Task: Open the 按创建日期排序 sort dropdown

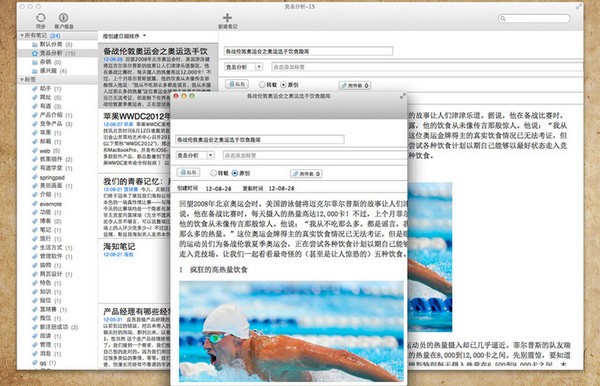Action: (x=124, y=36)
